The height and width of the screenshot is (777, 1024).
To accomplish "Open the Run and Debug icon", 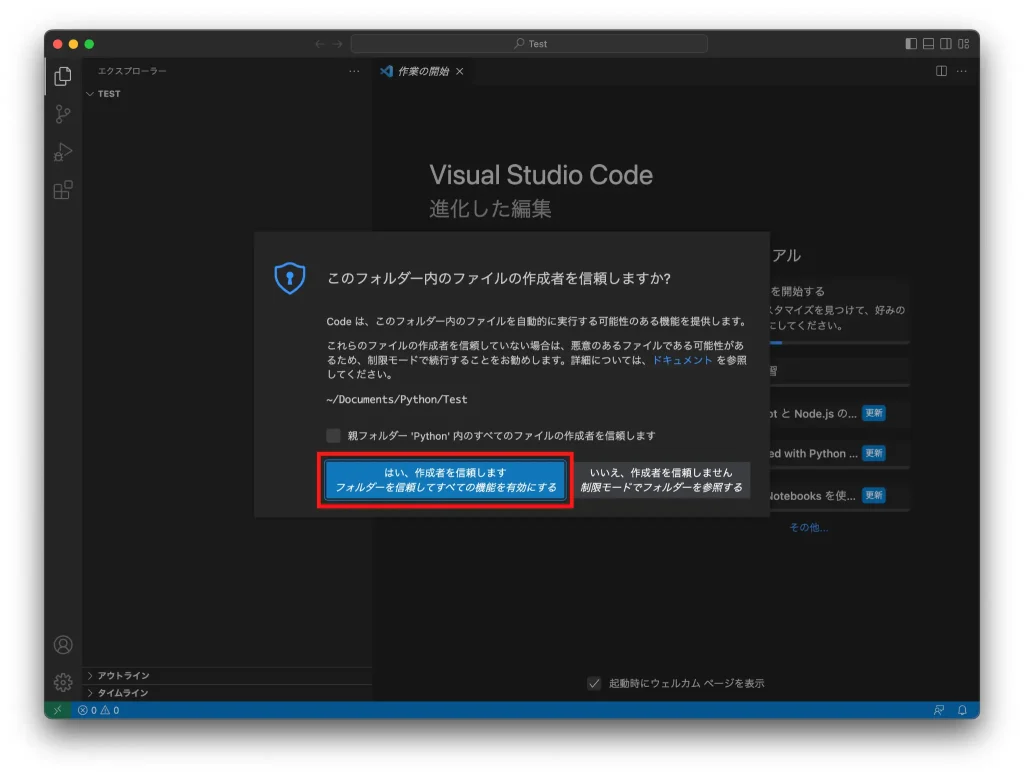I will (x=62, y=152).
